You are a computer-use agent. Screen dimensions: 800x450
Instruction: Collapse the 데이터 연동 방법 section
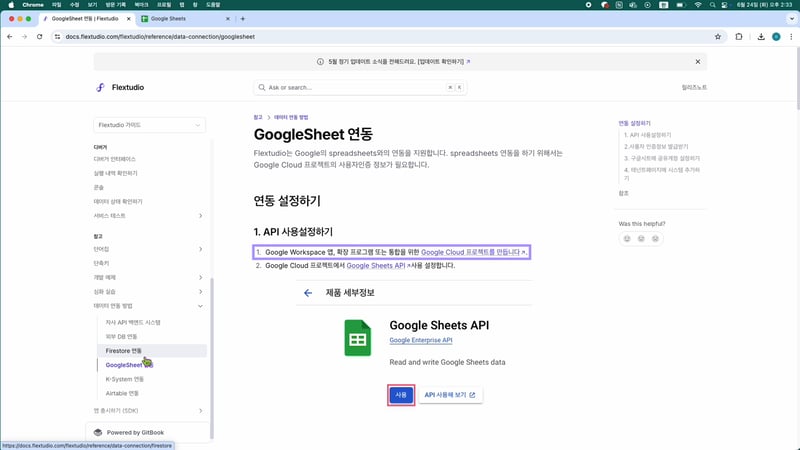[x=200, y=306]
